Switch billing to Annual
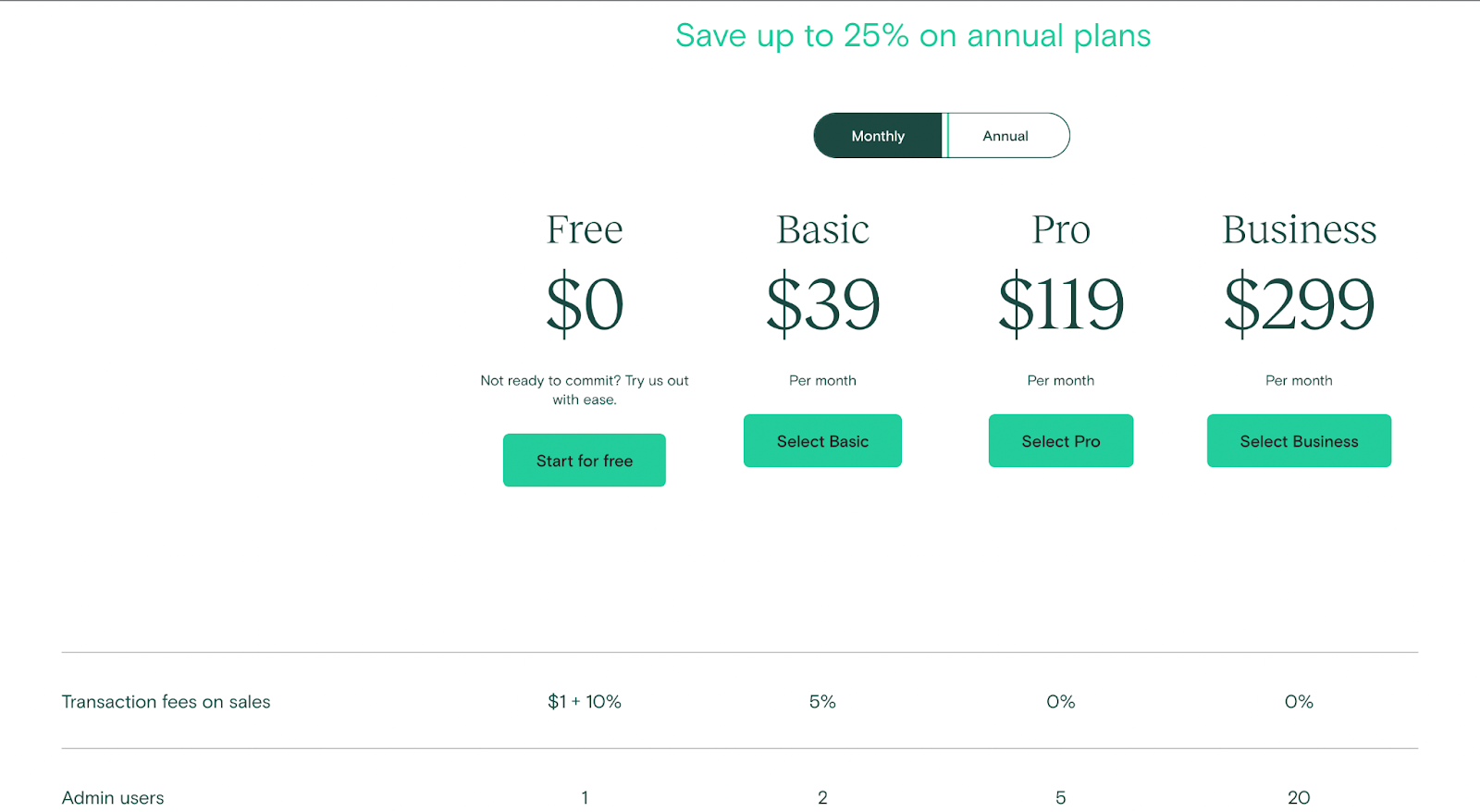1480x812 pixels. 1005,136
